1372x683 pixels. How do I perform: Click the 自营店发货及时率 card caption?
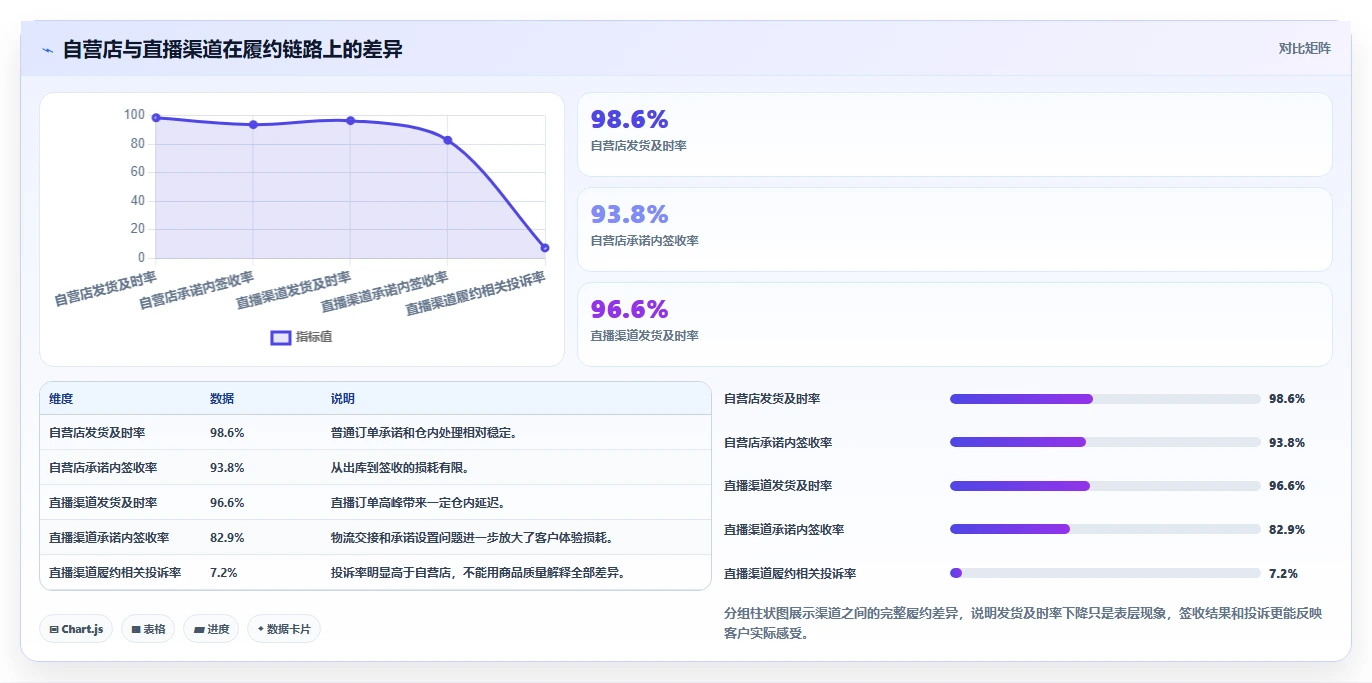(x=638, y=146)
